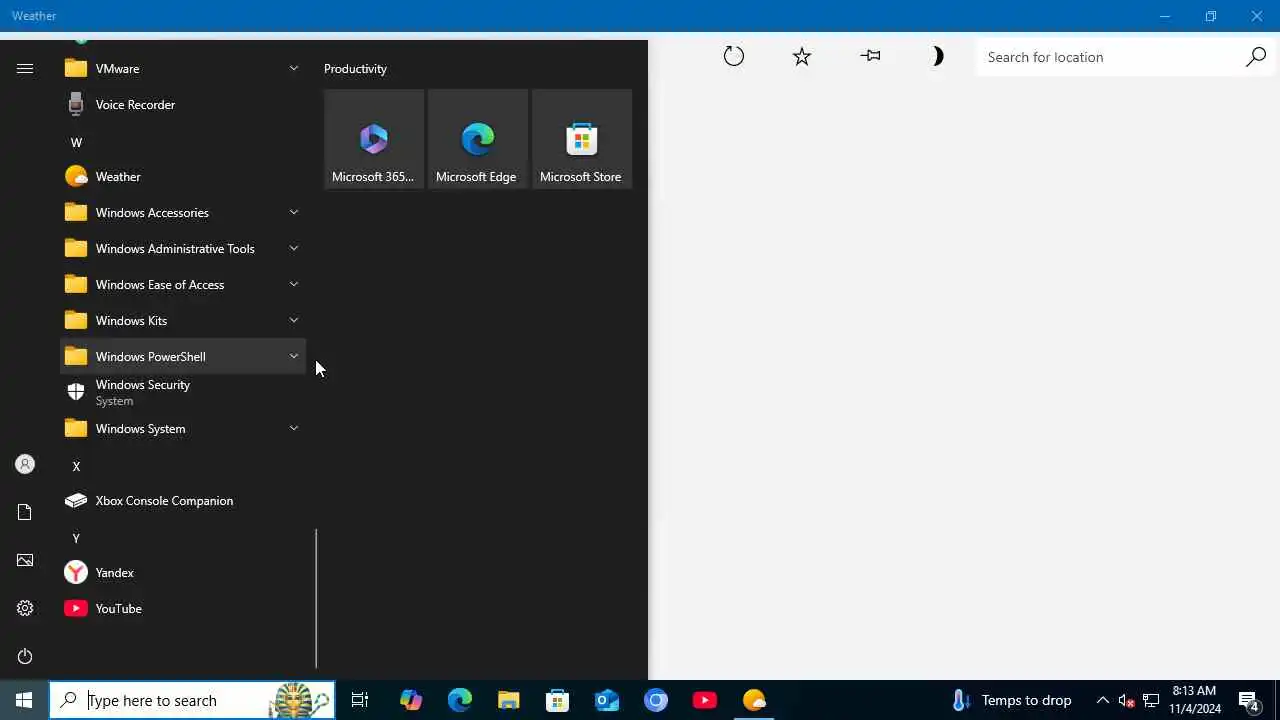Open Microsoft Store from taskbar
1280x720 pixels.
pos(557,700)
